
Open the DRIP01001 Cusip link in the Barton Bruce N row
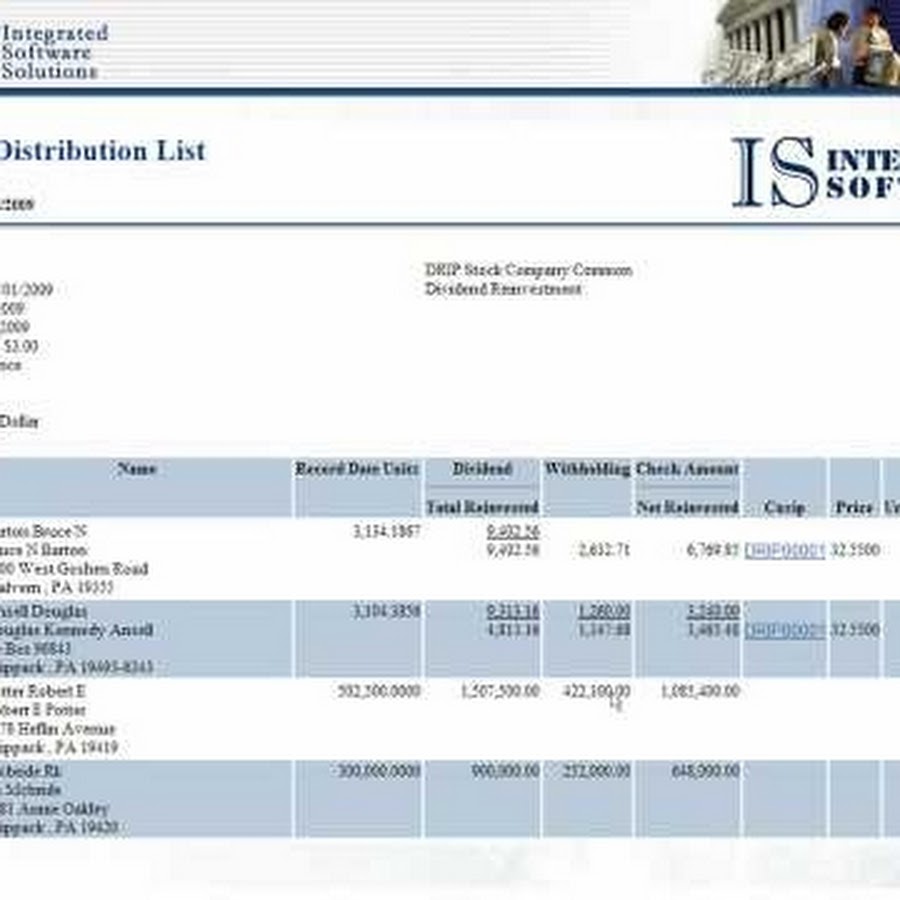[784, 550]
